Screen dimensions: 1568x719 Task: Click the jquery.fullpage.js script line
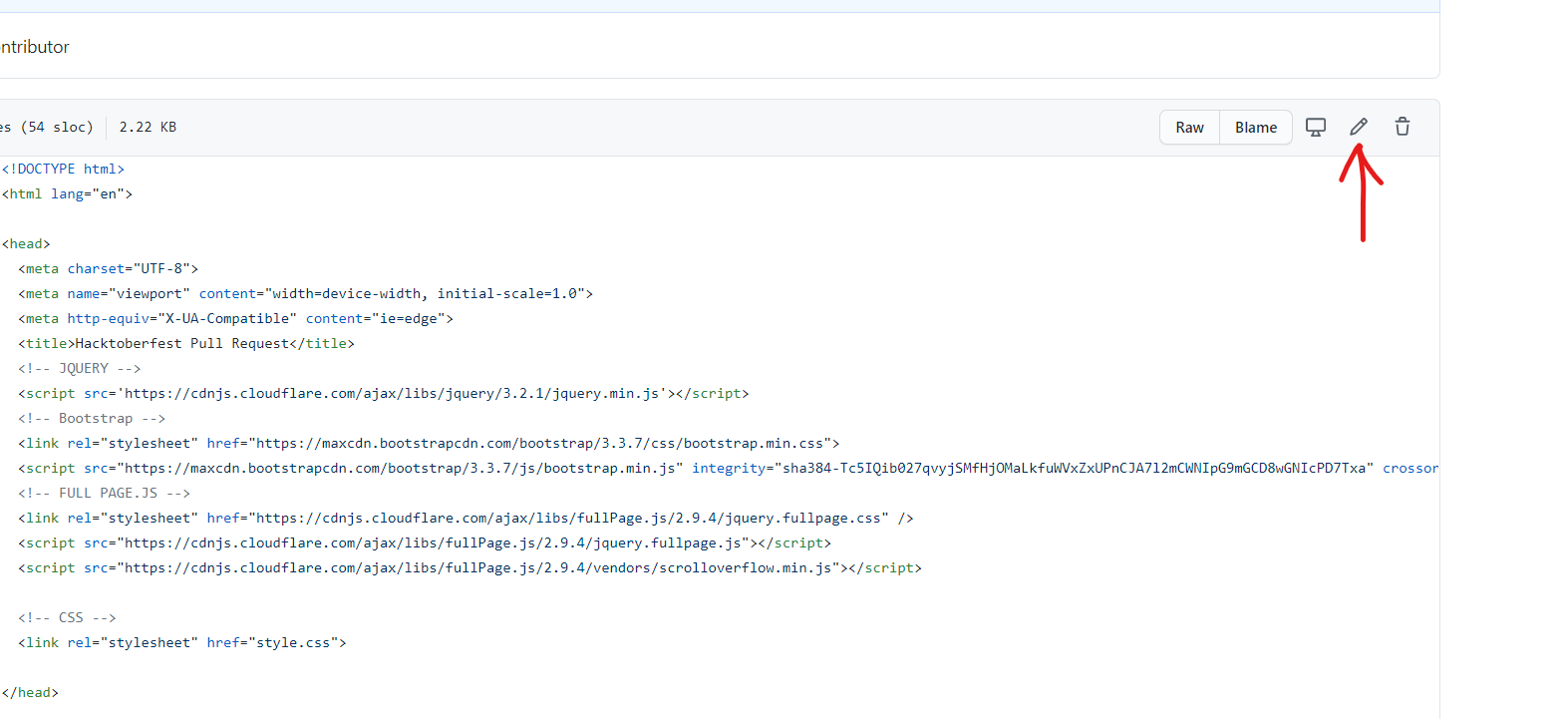click(x=425, y=543)
